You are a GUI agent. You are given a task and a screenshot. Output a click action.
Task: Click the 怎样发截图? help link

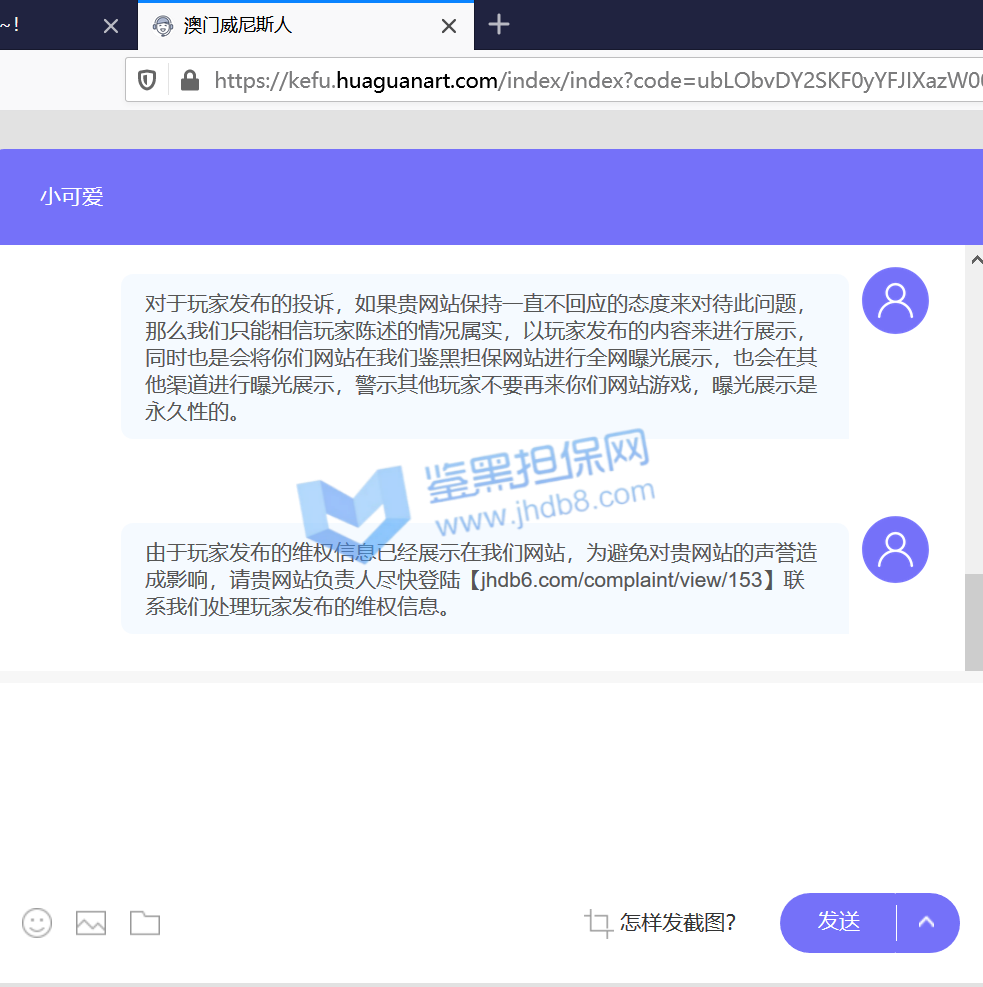coord(678,923)
